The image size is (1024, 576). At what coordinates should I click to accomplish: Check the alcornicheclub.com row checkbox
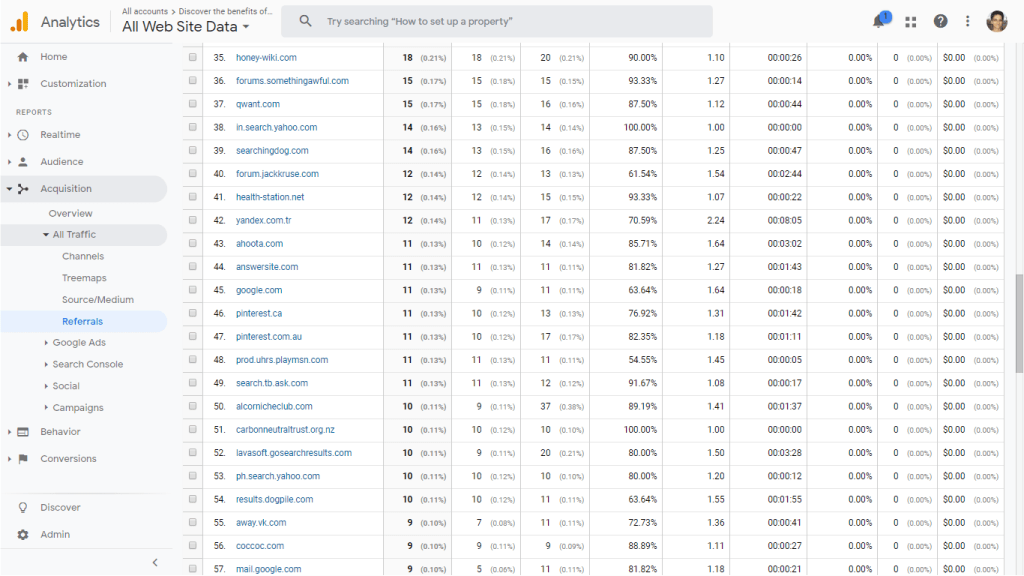(x=193, y=406)
